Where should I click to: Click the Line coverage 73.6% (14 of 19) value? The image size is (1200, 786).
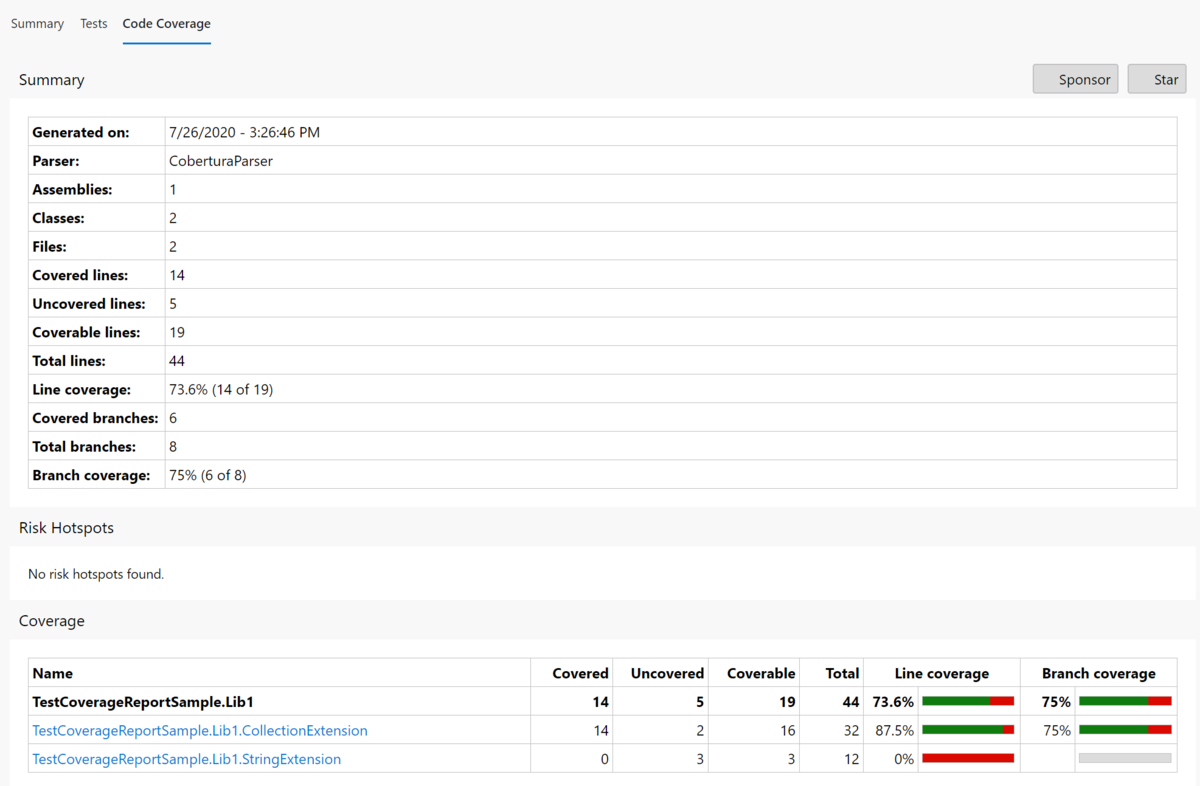(x=221, y=389)
